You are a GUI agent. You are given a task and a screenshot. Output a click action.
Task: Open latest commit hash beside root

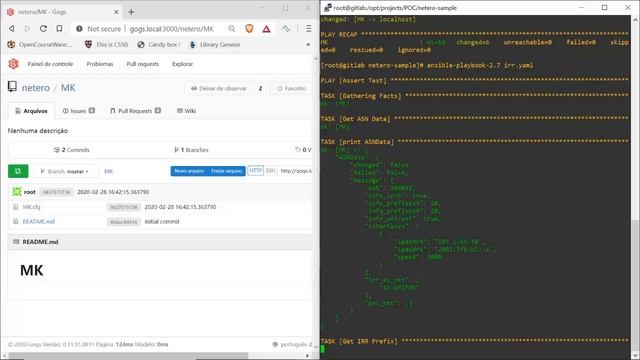click(56, 192)
